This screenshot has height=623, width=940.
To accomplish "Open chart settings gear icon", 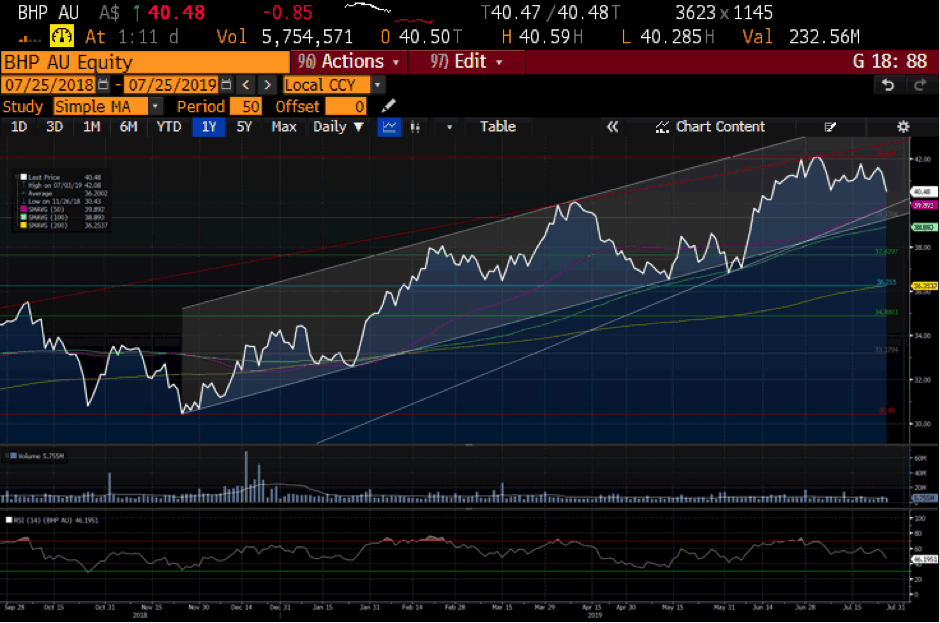I will pyautogui.click(x=903, y=127).
